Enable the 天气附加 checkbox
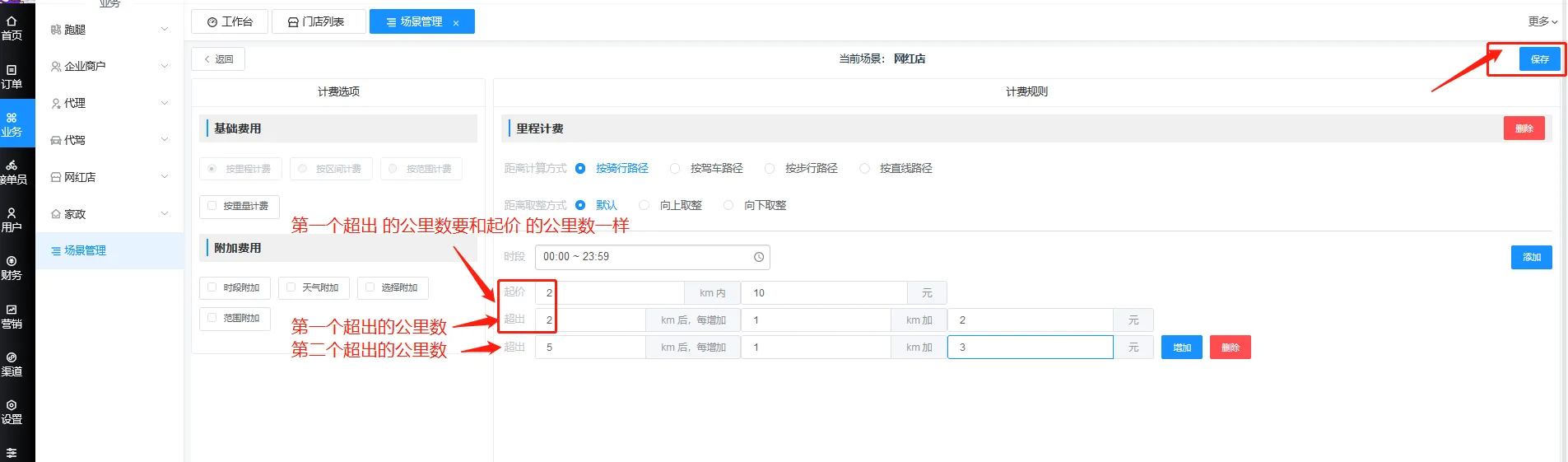Image resolution: width=1568 pixels, height=462 pixels. coord(291,287)
